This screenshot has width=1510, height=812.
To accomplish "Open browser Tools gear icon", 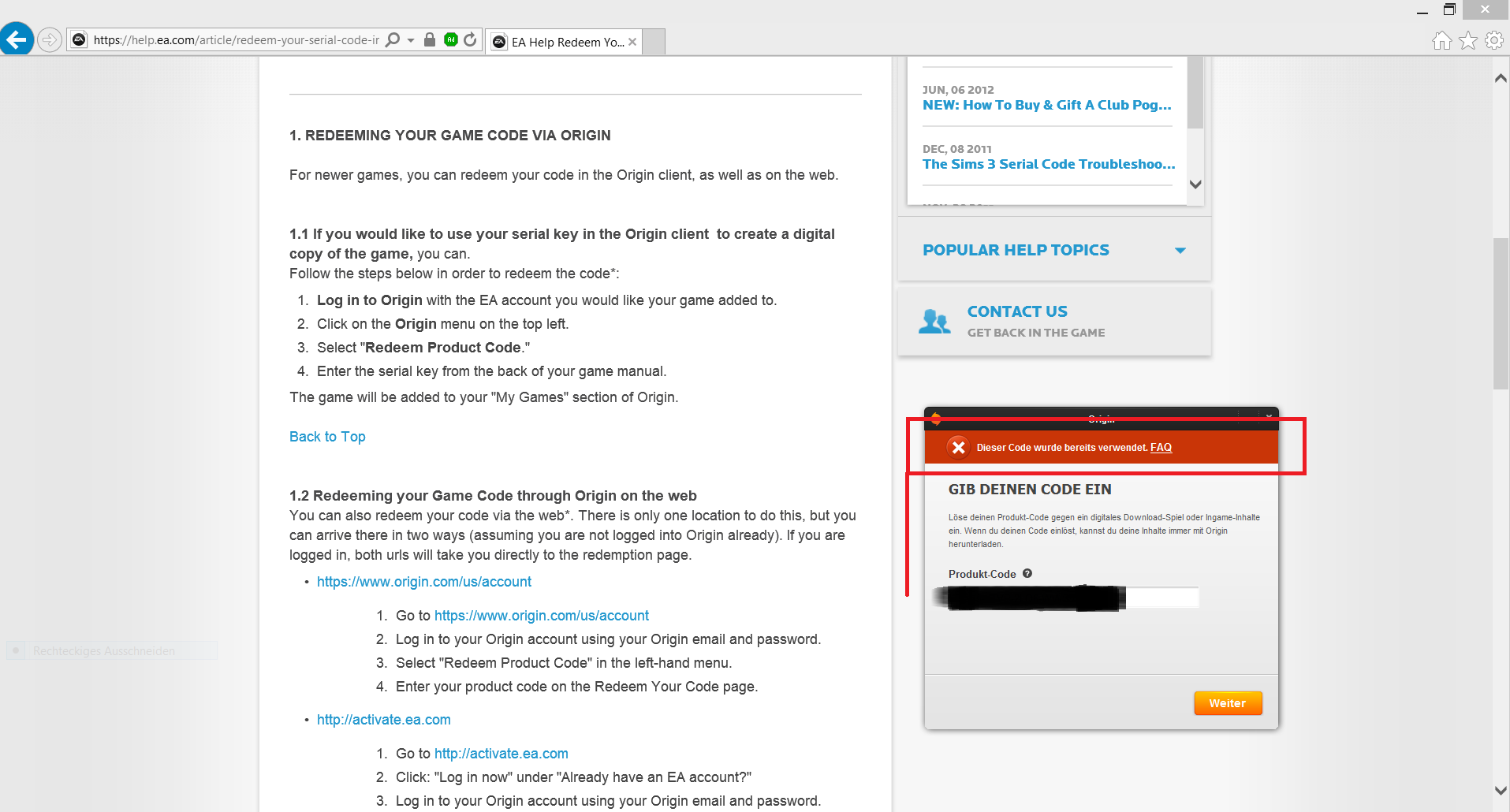I will click(x=1493, y=40).
